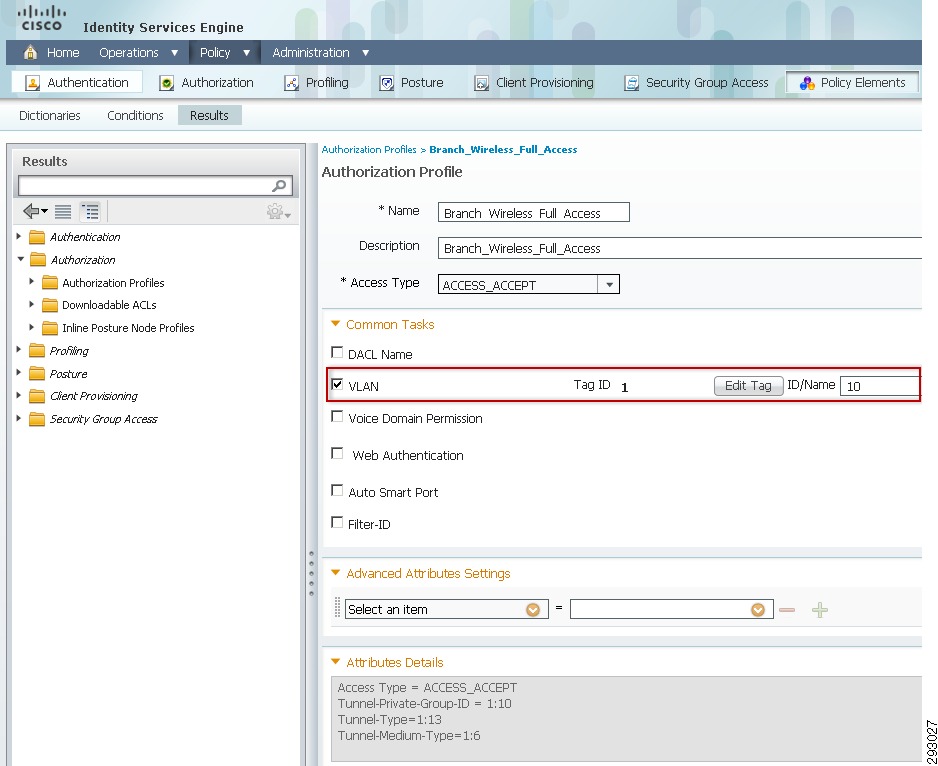This screenshot has width=938, height=766.
Task: Open the gear settings icon in Results panel
Action: click(278, 211)
